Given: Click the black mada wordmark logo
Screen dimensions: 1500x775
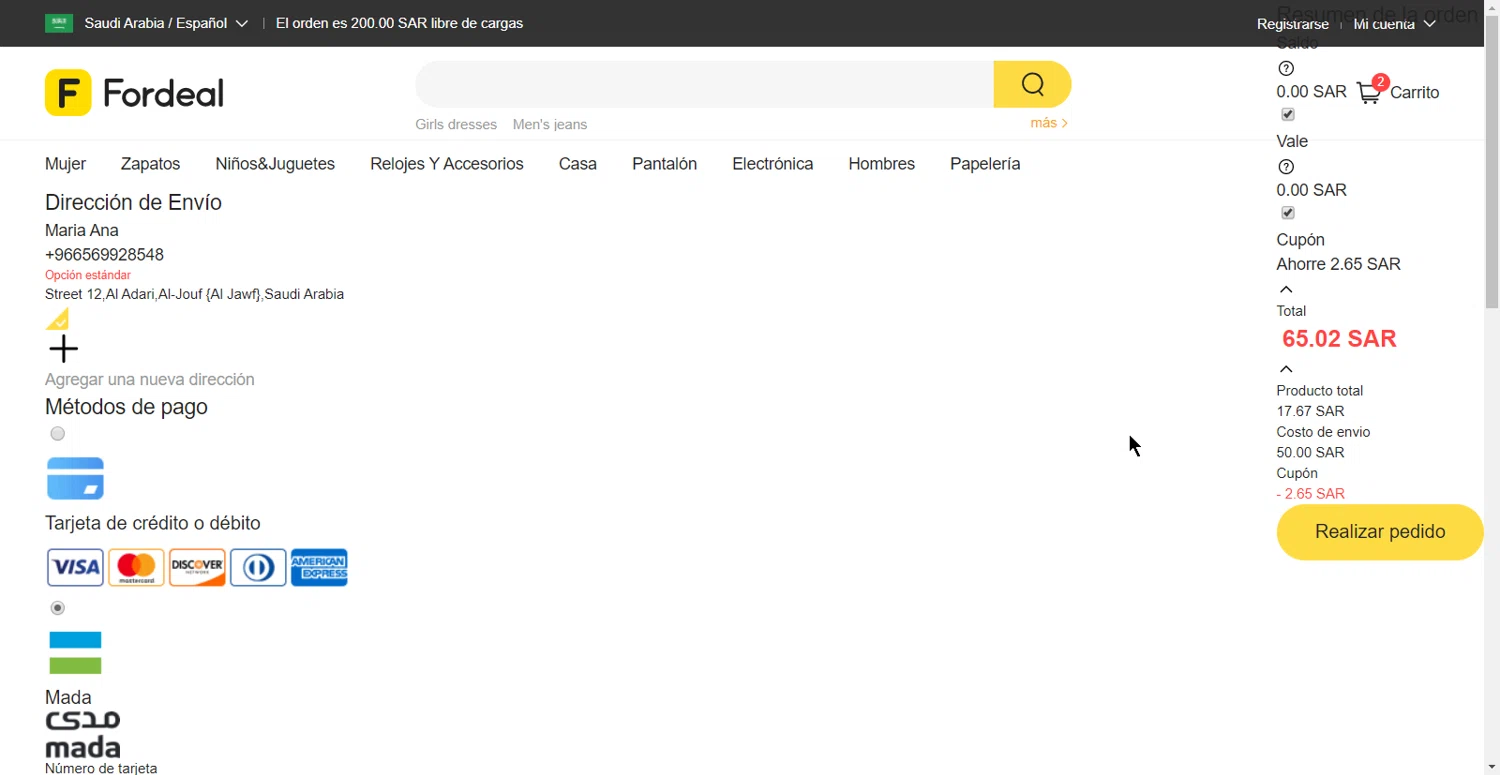Looking at the screenshot, I should tap(82, 734).
